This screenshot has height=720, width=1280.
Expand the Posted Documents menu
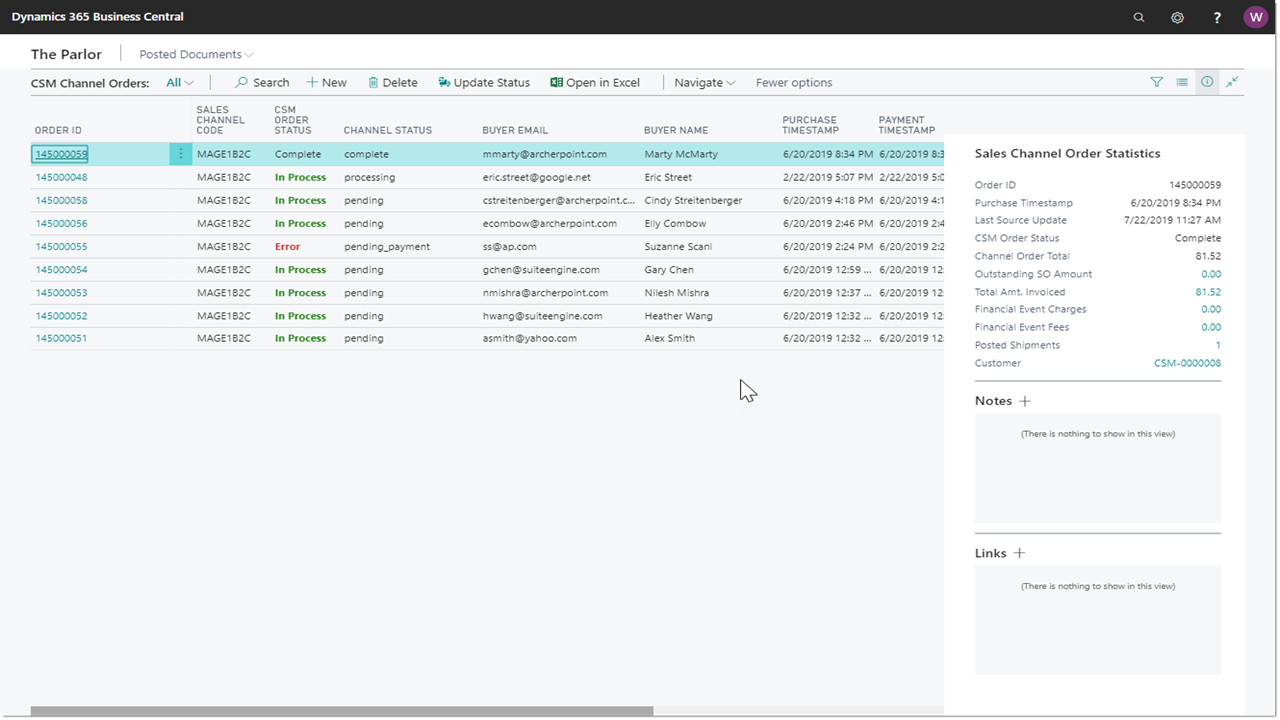pos(196,54)
